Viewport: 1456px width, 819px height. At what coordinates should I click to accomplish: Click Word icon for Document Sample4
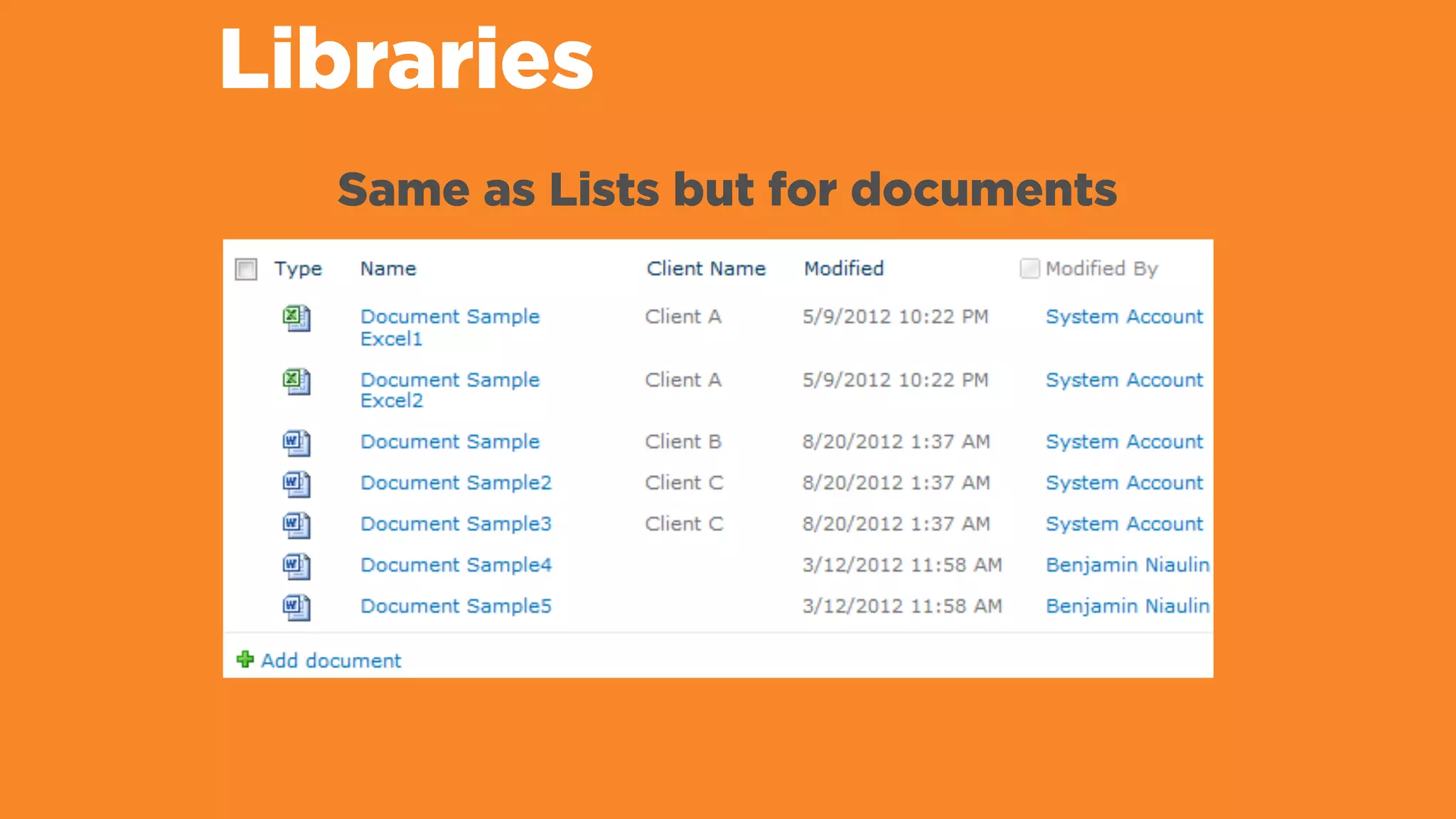click(x=296, y=566)
